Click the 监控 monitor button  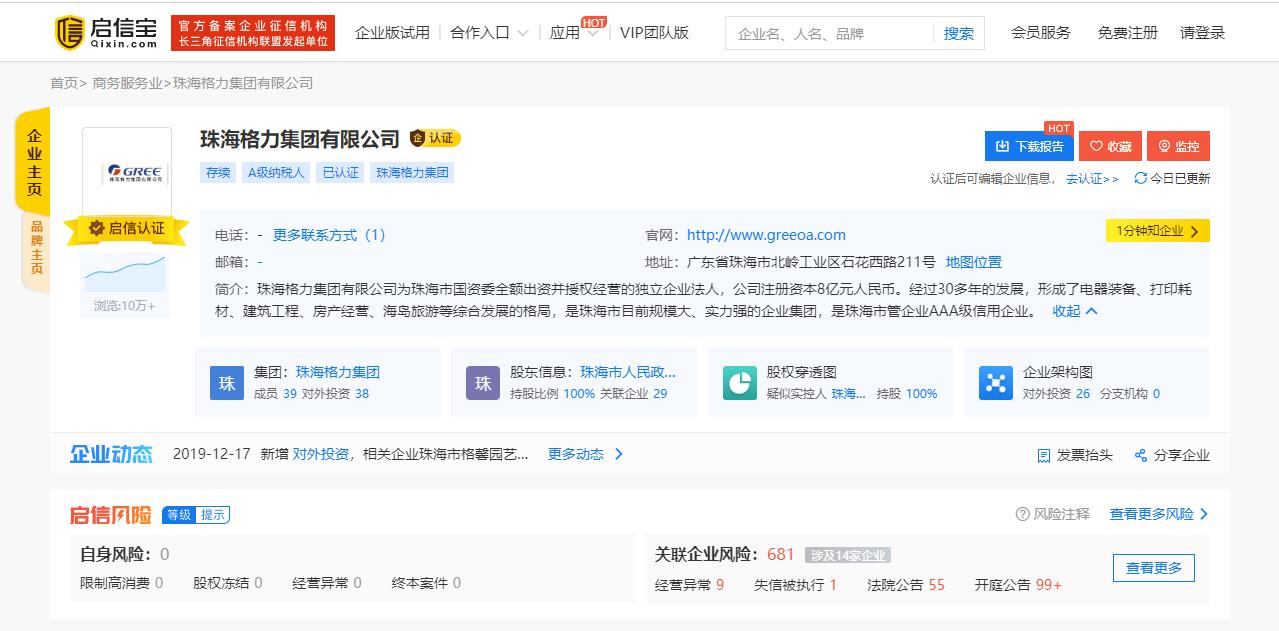[1178, 146]
